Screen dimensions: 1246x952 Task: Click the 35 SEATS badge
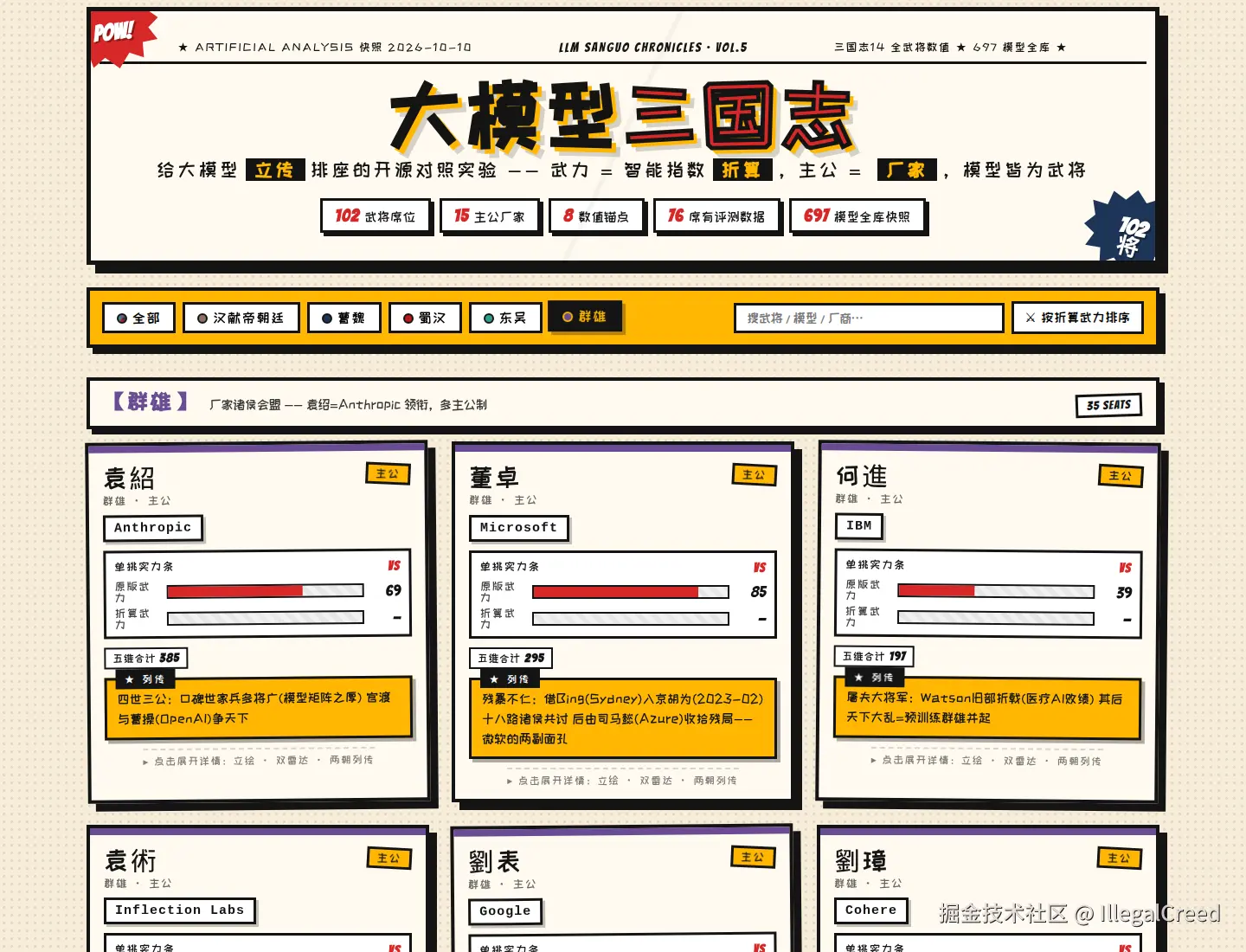(x=1108, y=405)
